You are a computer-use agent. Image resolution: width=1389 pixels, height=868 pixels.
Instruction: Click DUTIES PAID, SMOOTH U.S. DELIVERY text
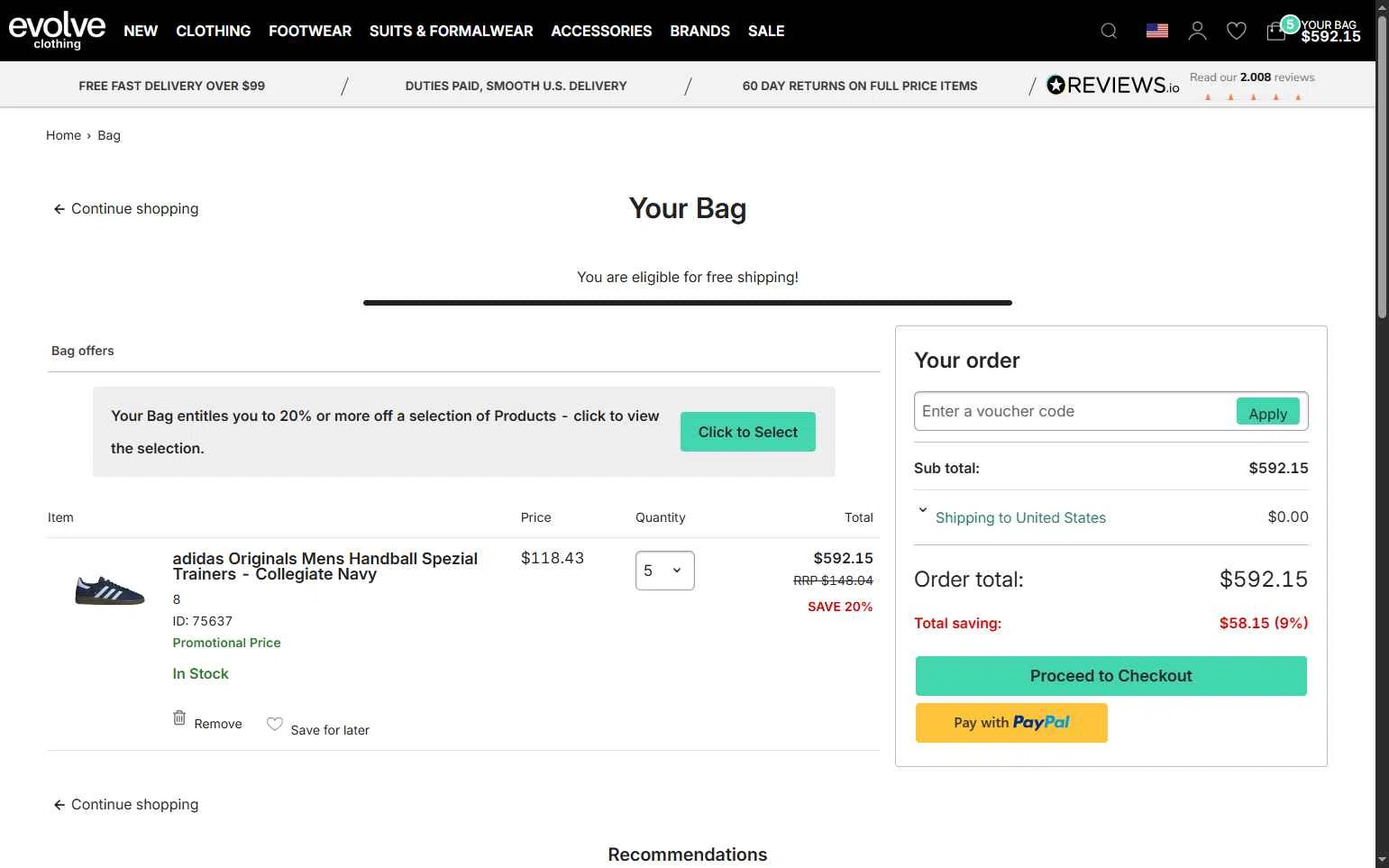click(x=516, y=86)
